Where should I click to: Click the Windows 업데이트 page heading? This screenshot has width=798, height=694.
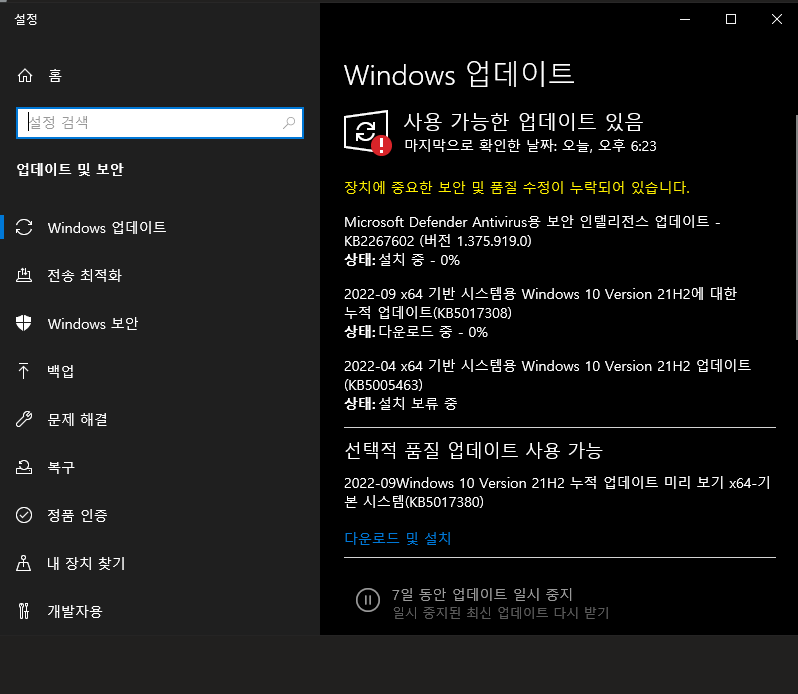(x=459, y=74)
